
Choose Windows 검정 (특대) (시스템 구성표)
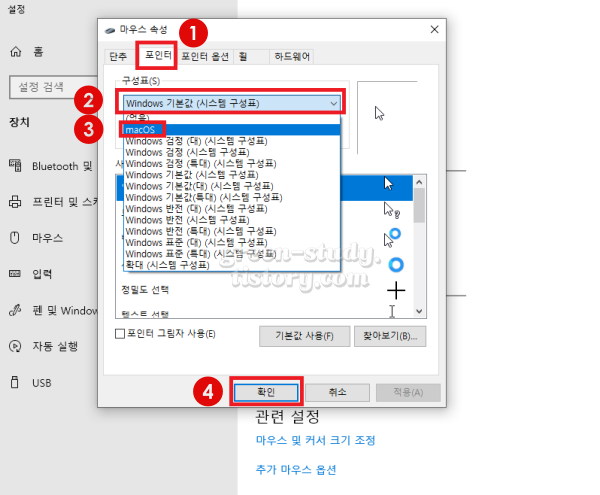click(232, 164)
